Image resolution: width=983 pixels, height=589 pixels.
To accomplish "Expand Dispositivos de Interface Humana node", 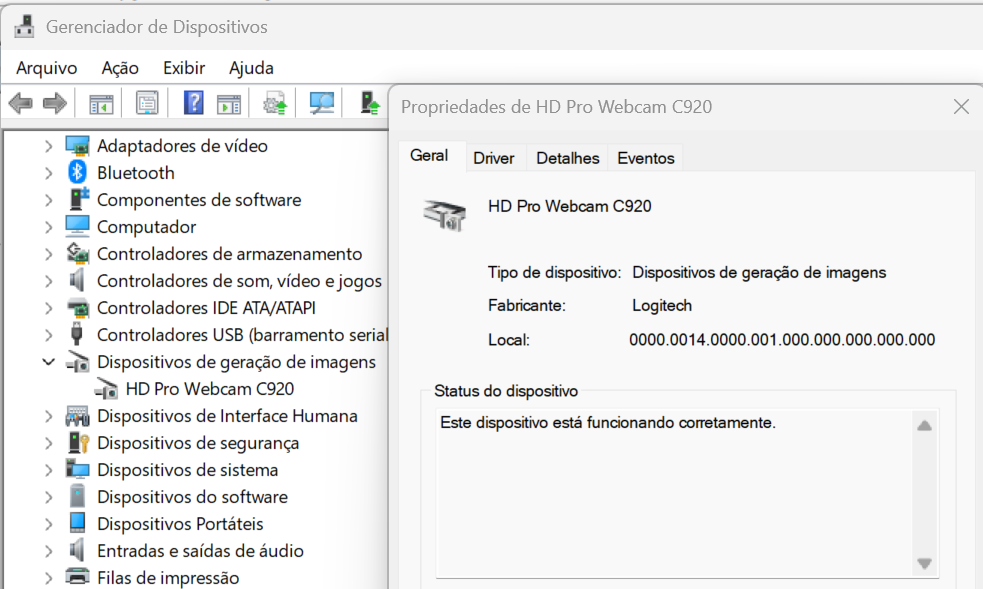I will (x=48, y=415).
